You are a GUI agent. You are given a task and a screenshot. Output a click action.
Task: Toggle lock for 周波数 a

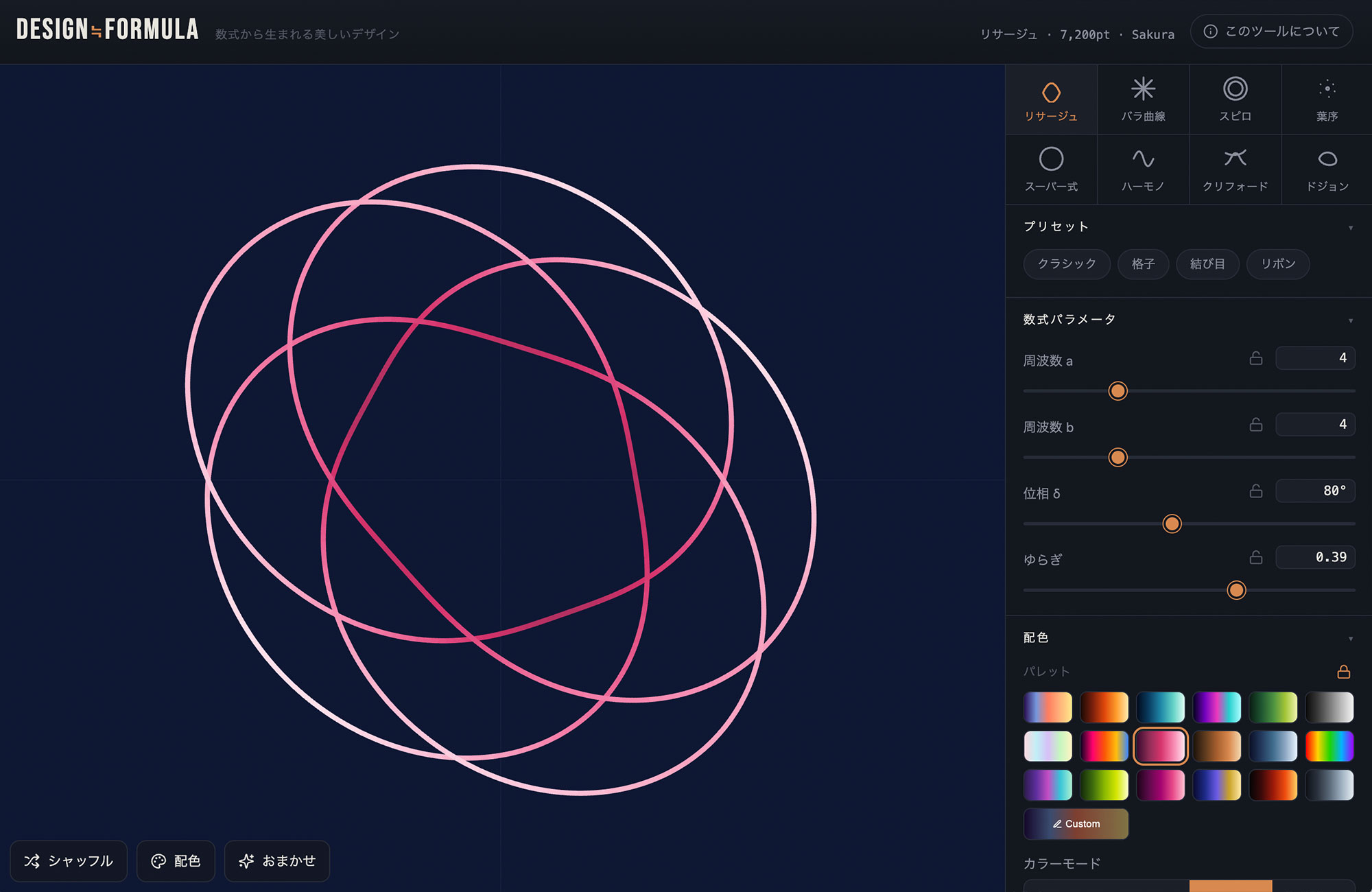[x=1256, y=358]
